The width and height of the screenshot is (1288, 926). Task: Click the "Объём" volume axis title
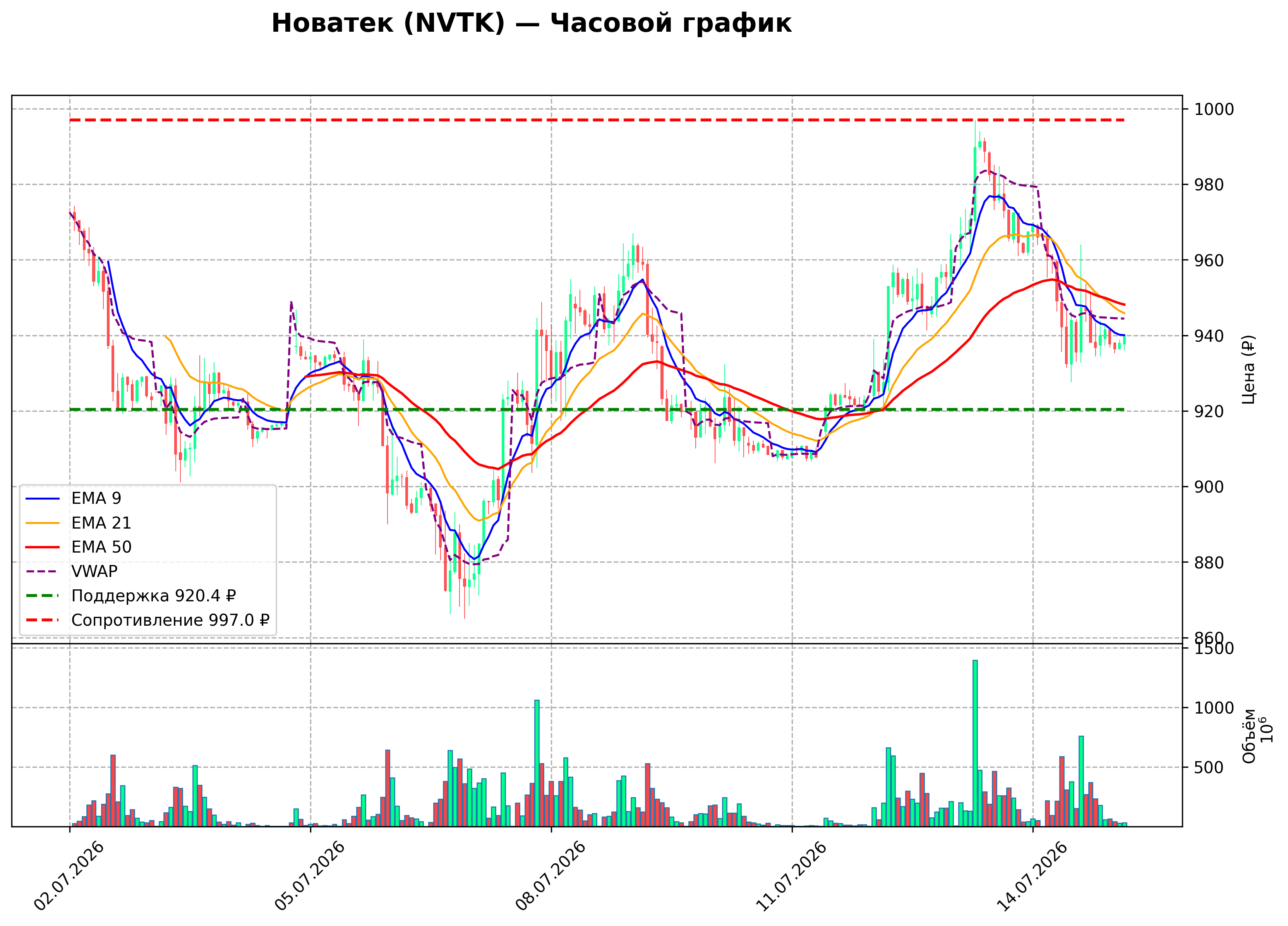(x=1249, y=736)
